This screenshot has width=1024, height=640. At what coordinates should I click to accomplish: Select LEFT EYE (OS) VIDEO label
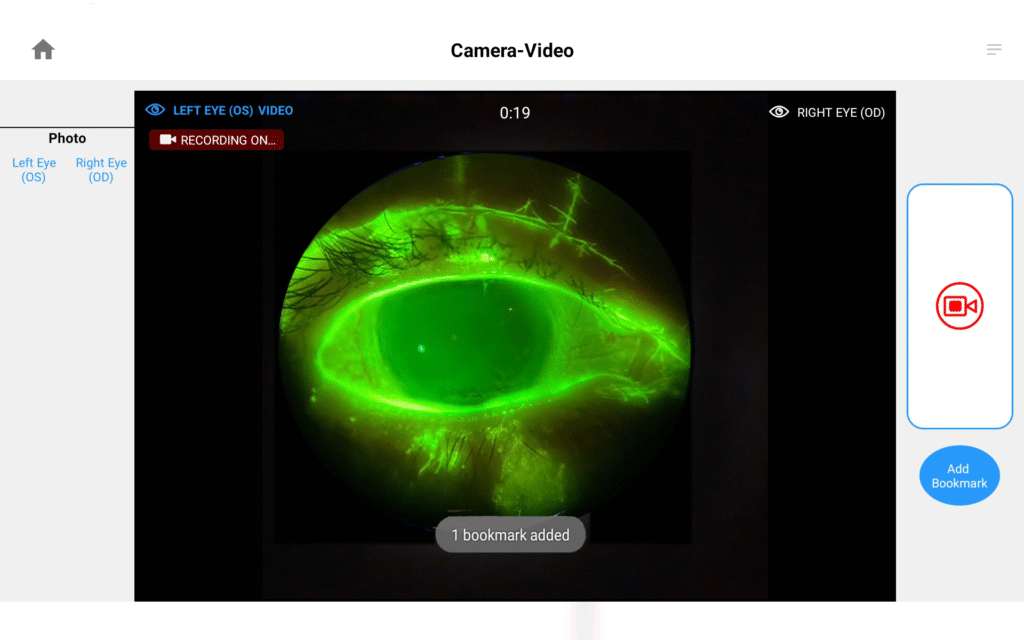pyautogui.click(x=233, y=111)
